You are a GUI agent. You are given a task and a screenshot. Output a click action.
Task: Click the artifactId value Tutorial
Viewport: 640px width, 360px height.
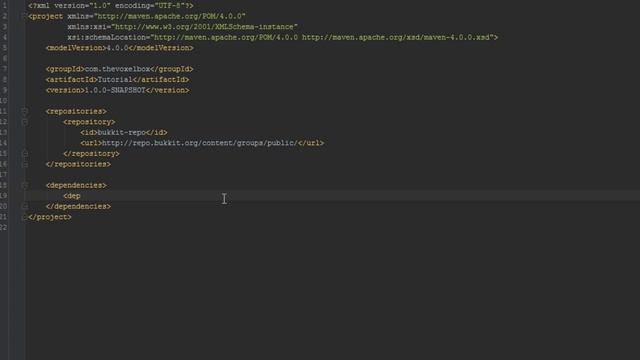115,80
